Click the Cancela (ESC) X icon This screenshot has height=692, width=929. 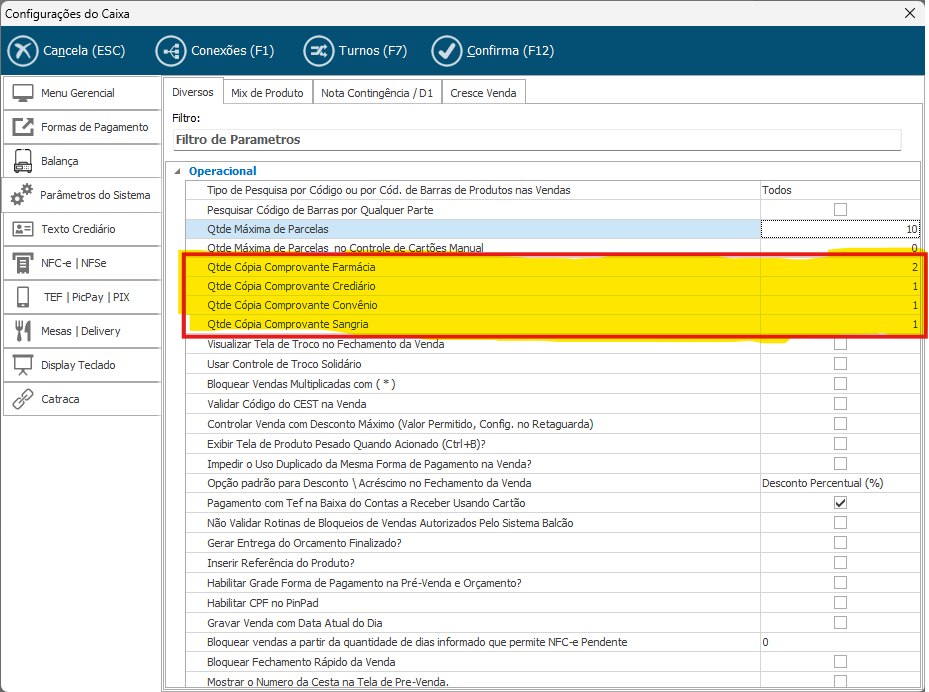(23, 50)
